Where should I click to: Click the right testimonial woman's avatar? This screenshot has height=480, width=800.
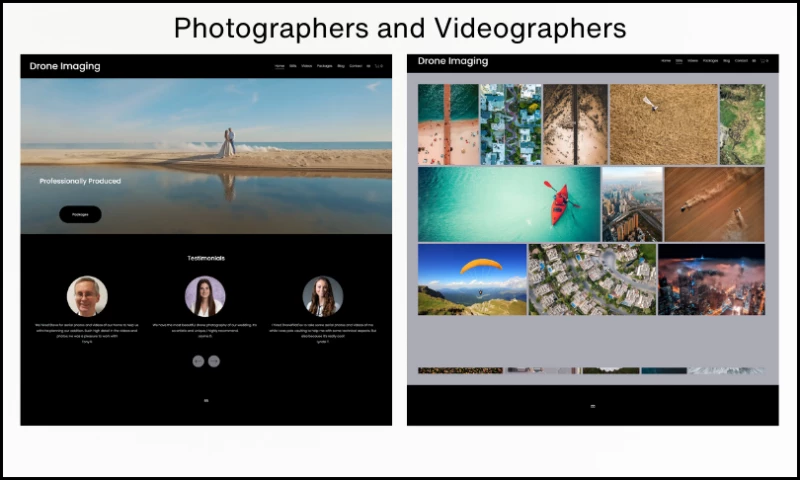(323, 296)
